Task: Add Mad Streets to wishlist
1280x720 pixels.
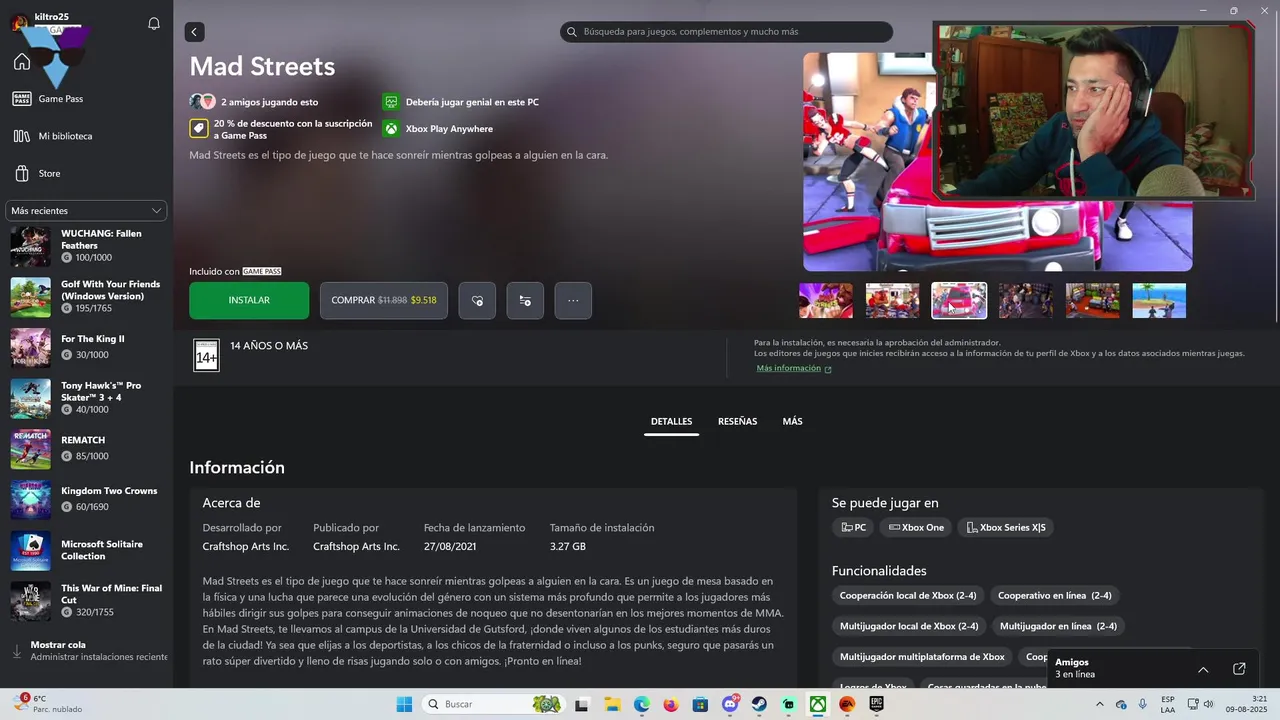Action: coord(477,300)
